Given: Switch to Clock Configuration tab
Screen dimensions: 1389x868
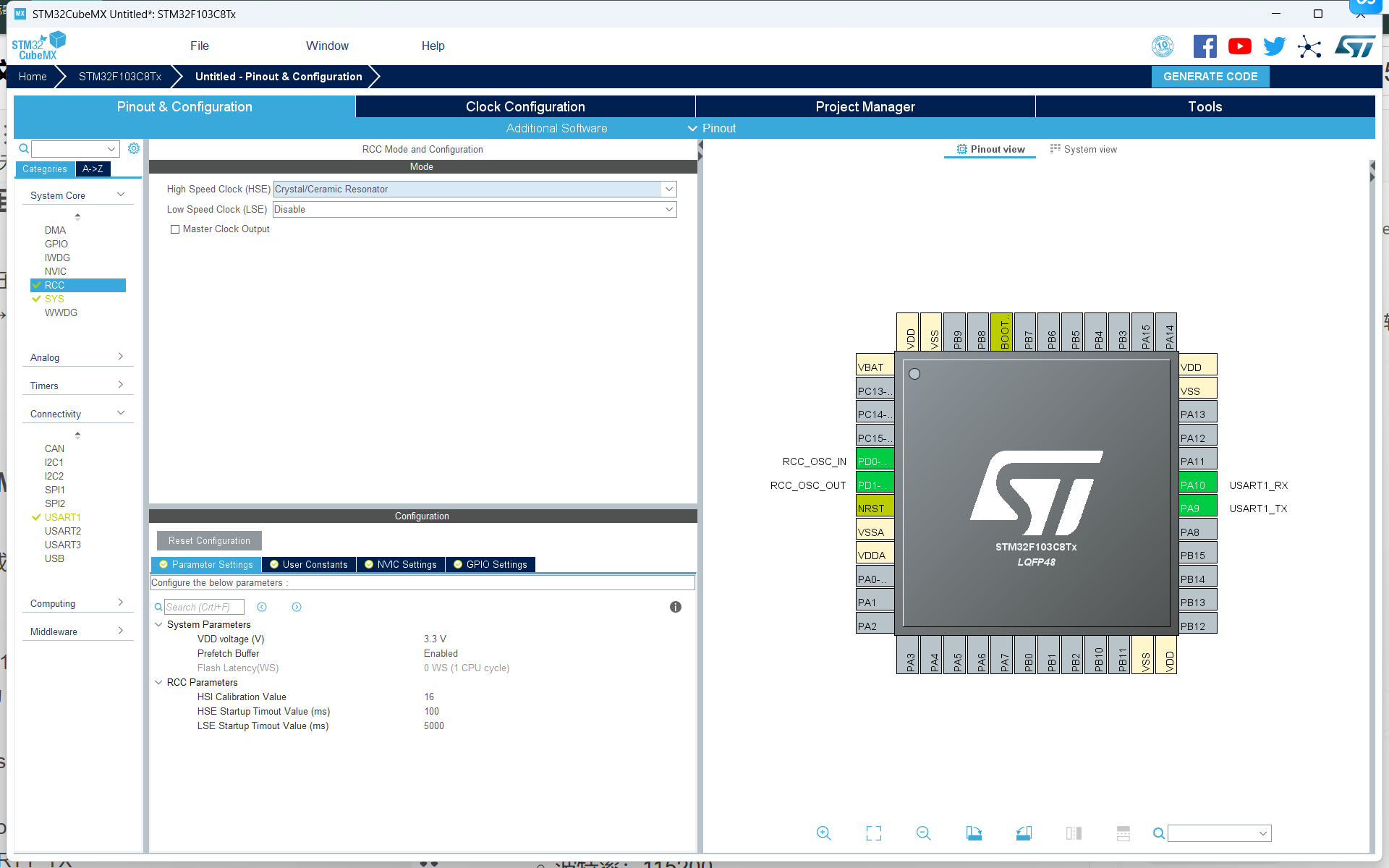Looking at the screenshot, I should 525,106.
